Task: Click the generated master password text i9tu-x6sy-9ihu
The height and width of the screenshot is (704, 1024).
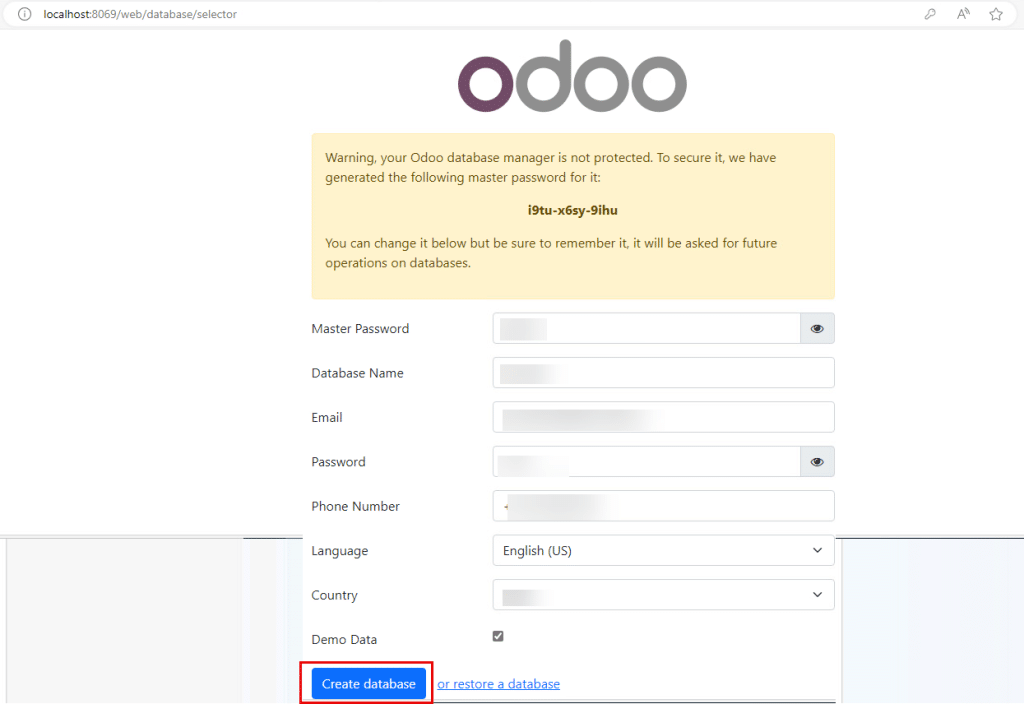Action: point(572,210)
